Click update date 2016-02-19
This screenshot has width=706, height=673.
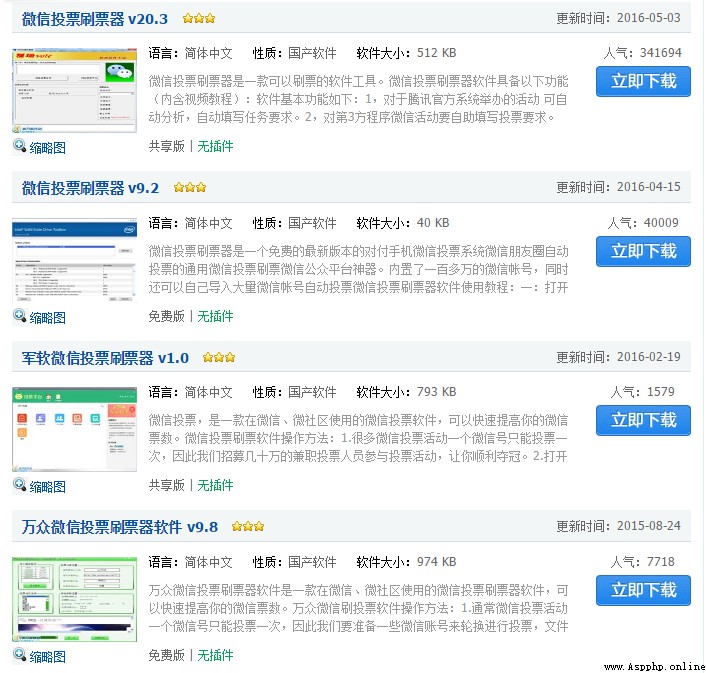tap(649, 357)
